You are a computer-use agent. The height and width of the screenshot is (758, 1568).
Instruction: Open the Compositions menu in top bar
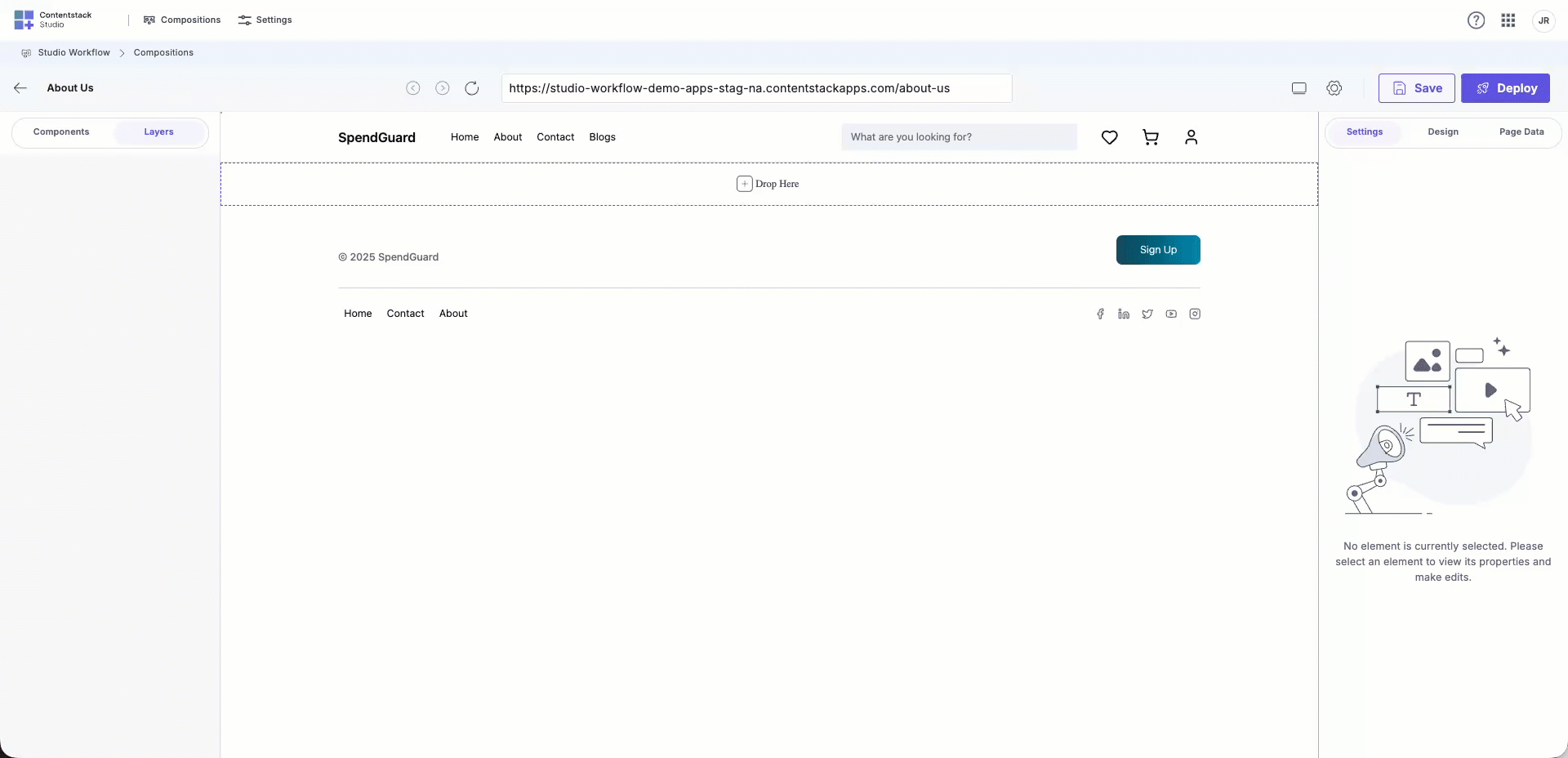click(x=181, y=20)
